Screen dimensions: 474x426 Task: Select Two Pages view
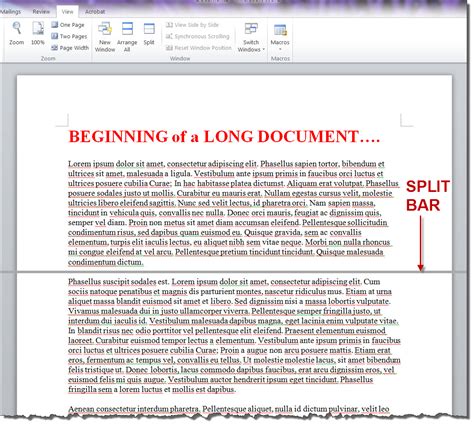click(x=69, y=36)
